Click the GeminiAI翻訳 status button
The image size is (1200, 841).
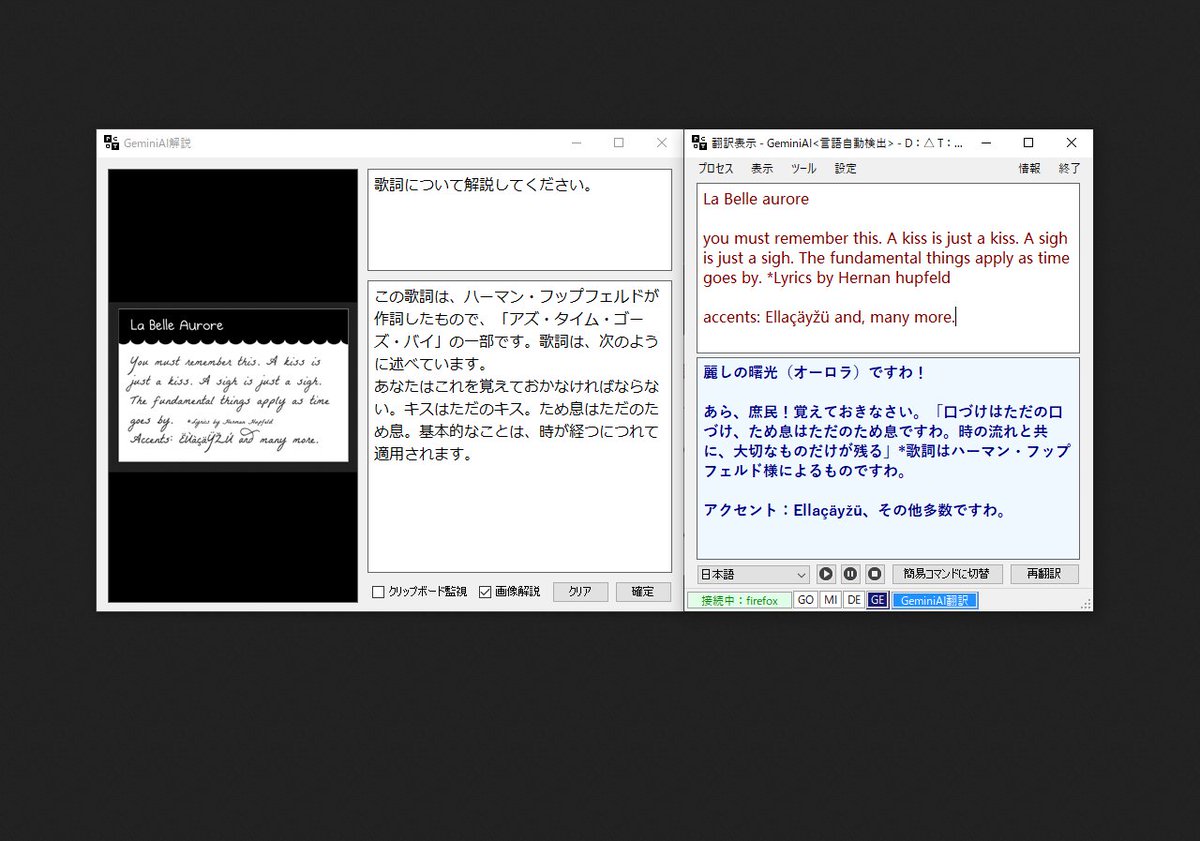pyautogui.click(x=934, y=599)
